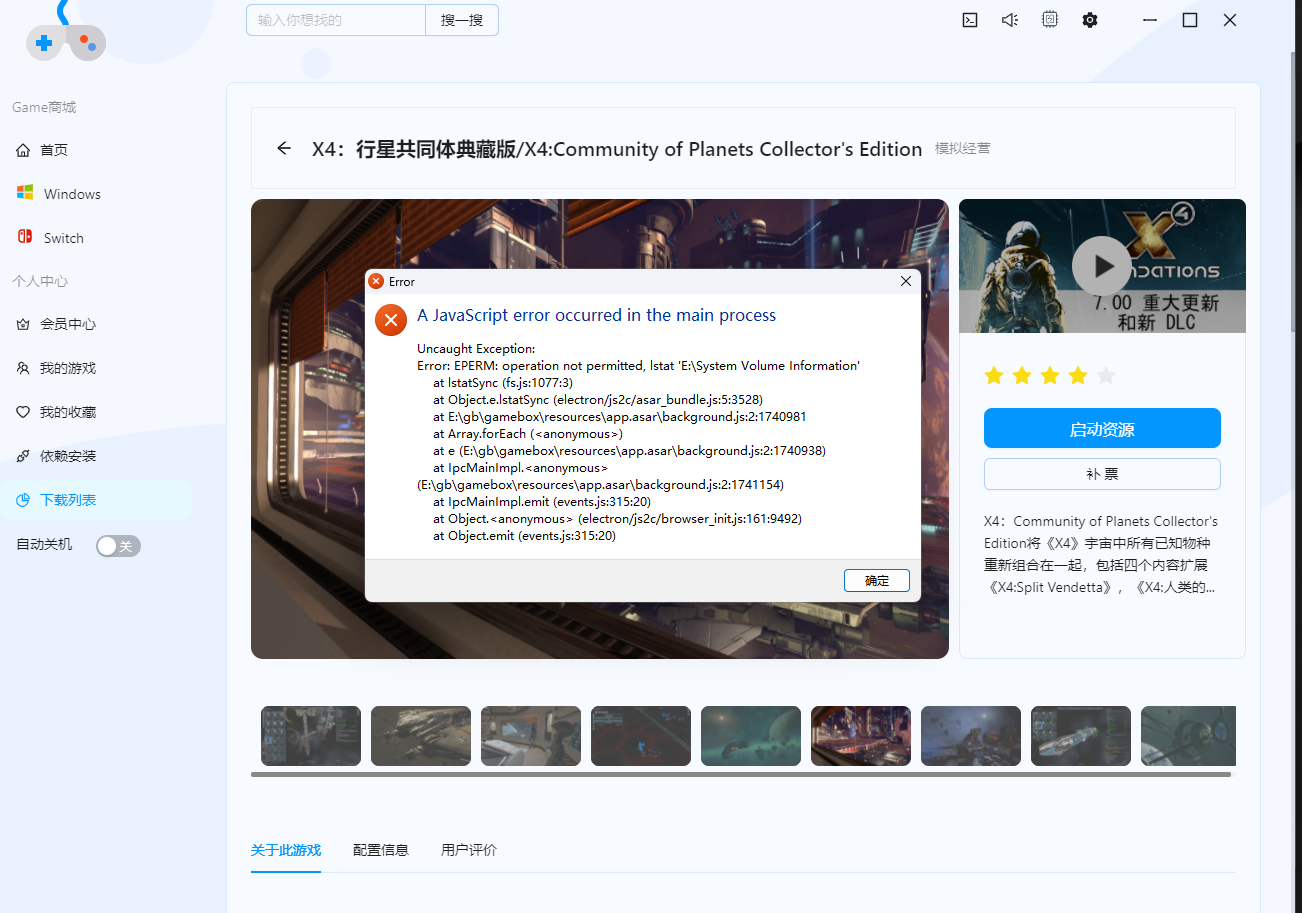Close the Error dialog with X

906,281
